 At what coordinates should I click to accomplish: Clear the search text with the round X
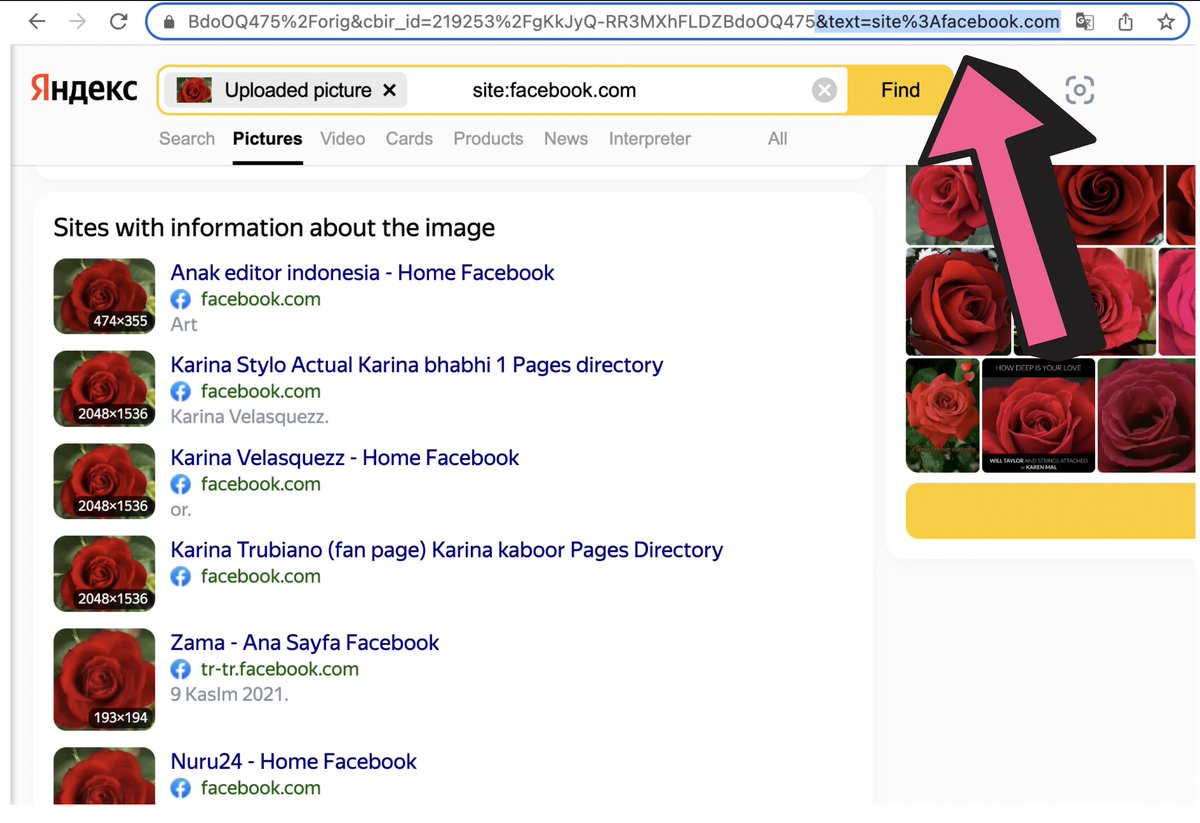coord(824,91)
